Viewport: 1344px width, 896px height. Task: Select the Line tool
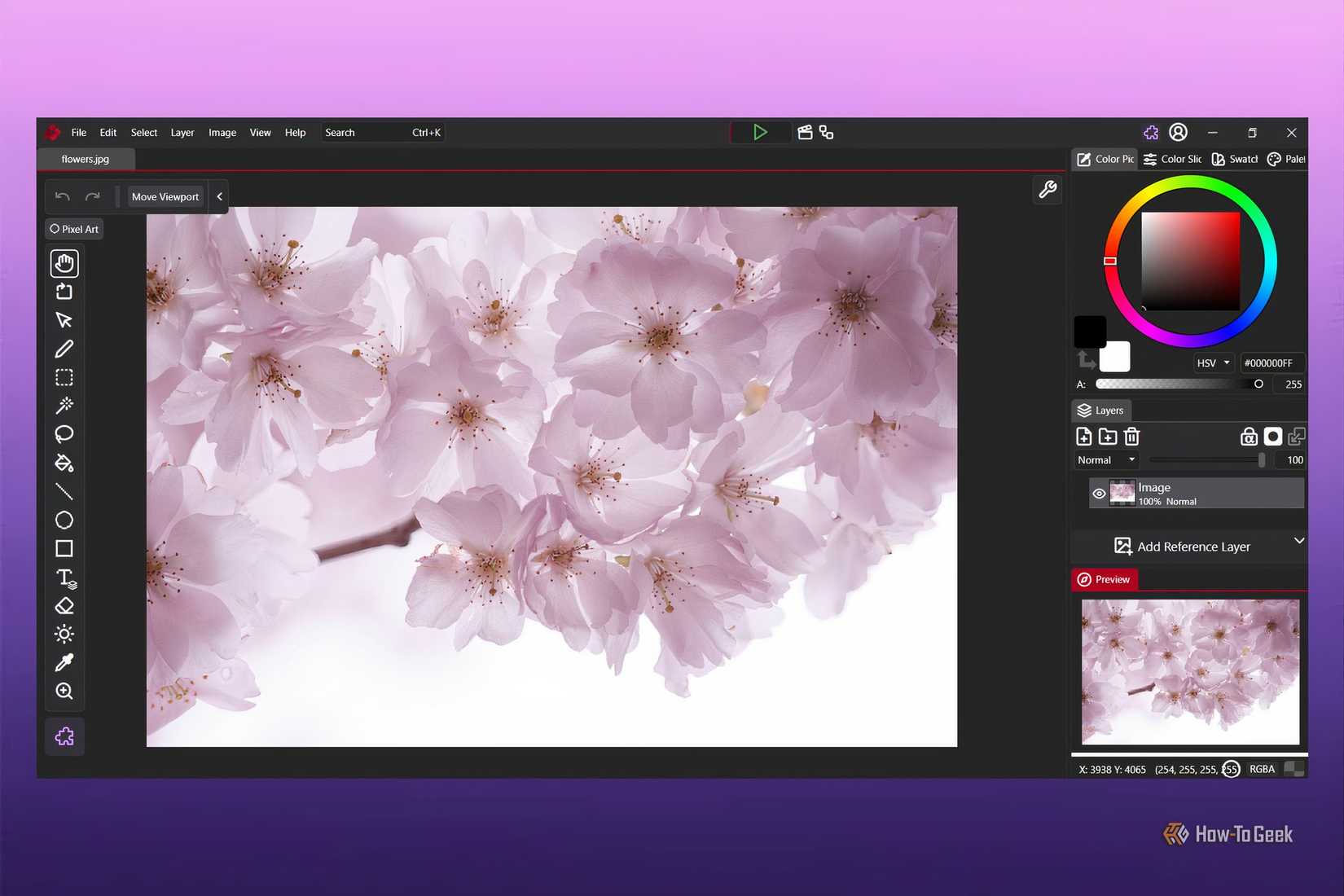64,491
